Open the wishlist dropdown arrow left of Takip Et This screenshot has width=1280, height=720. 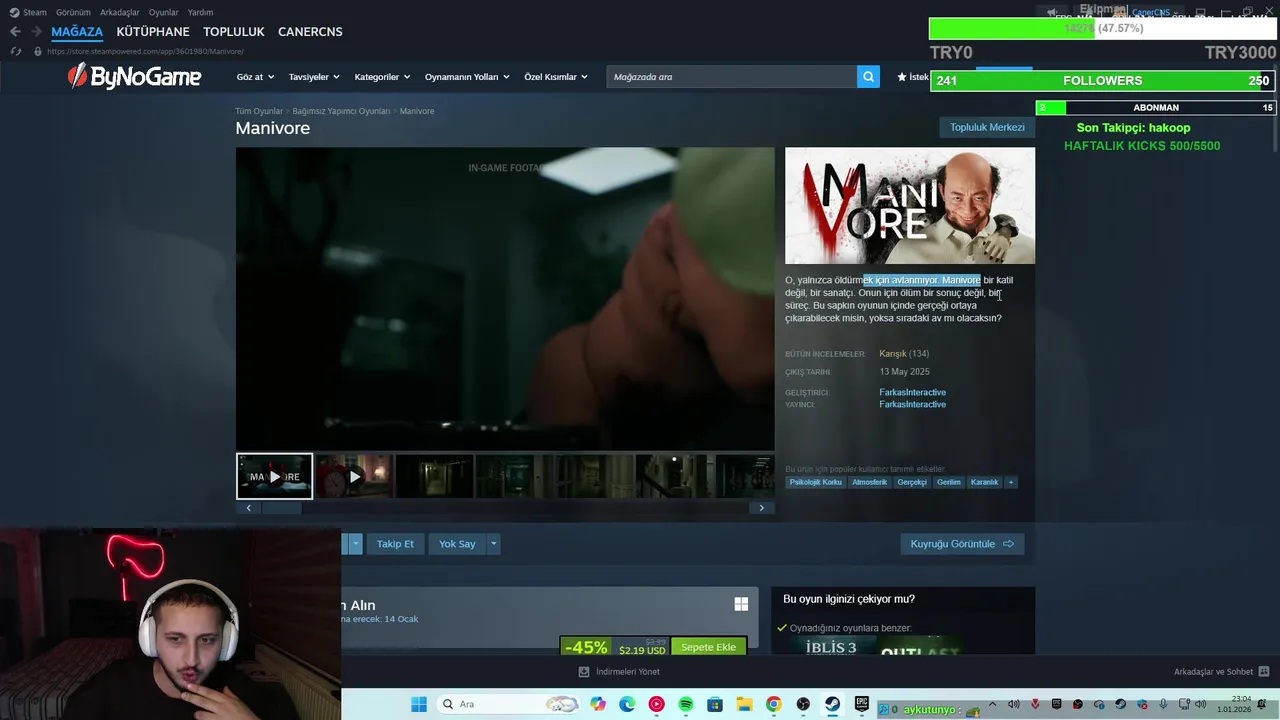[355, 544]
